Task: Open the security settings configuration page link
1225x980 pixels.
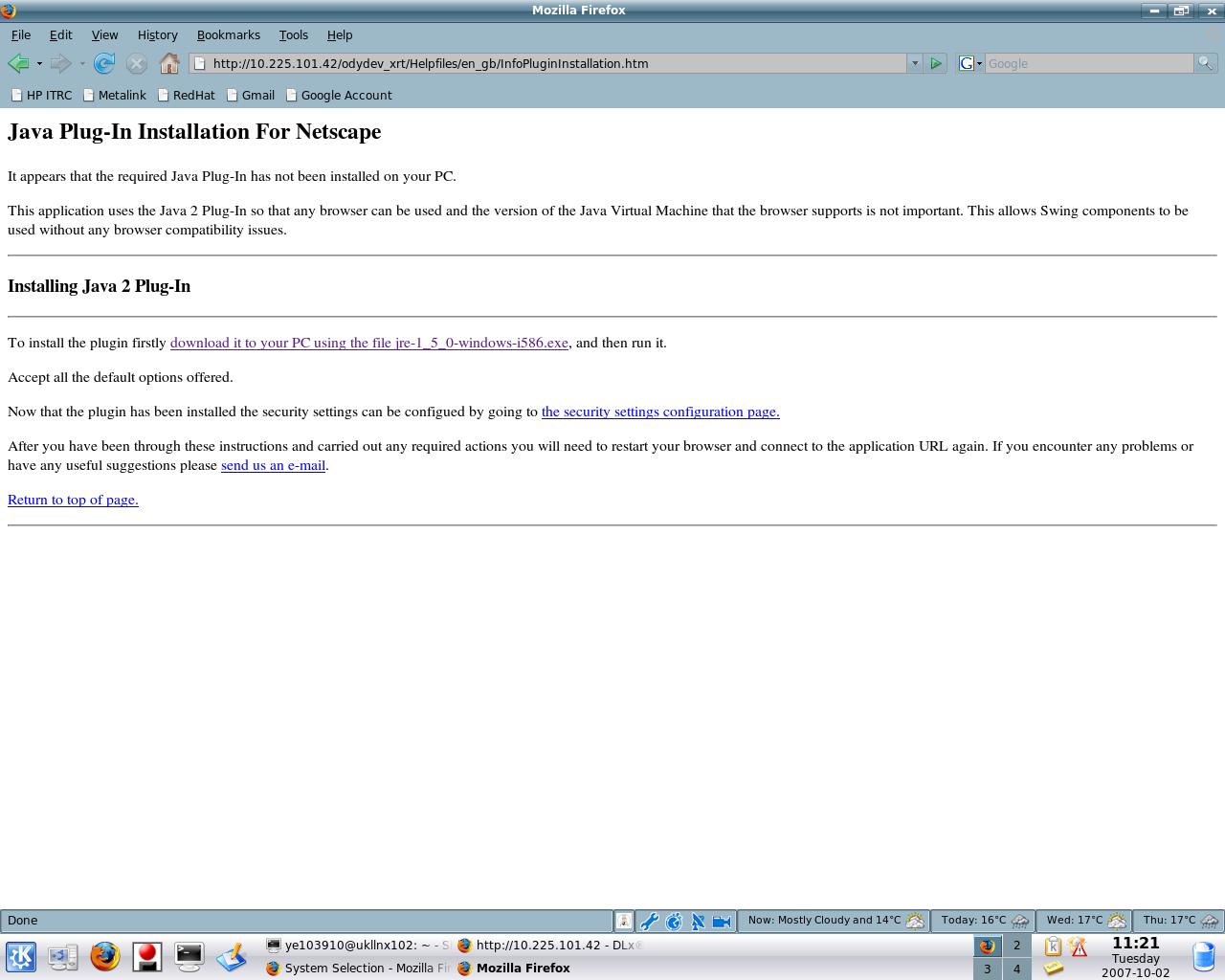Action: (x=660, y=412)
